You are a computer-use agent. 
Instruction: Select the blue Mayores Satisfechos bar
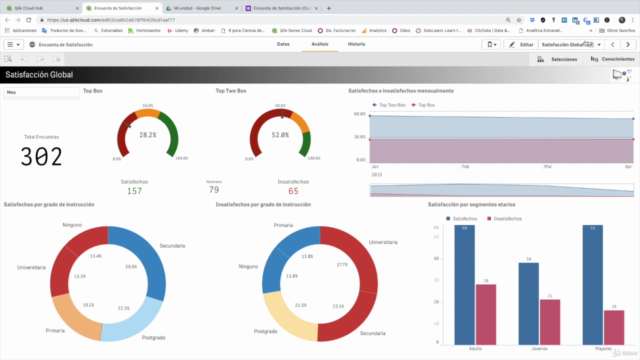point(593,284)
